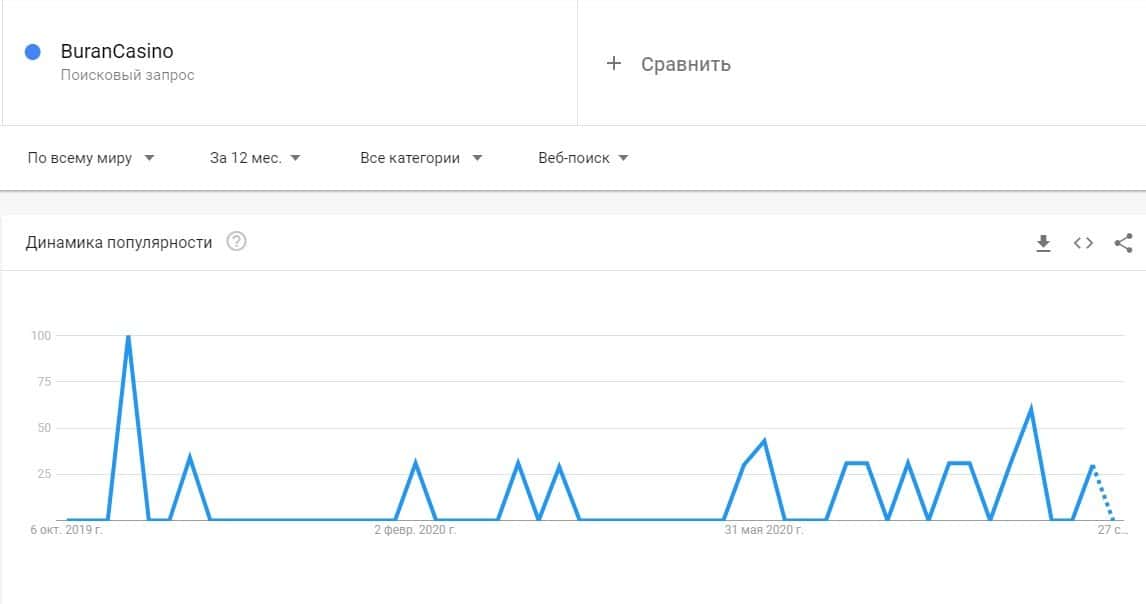Image resolution: width=1146 pixels, height=604 pixels.
Task: Open help next to Динамика популярности
Action: pos(236,242)
